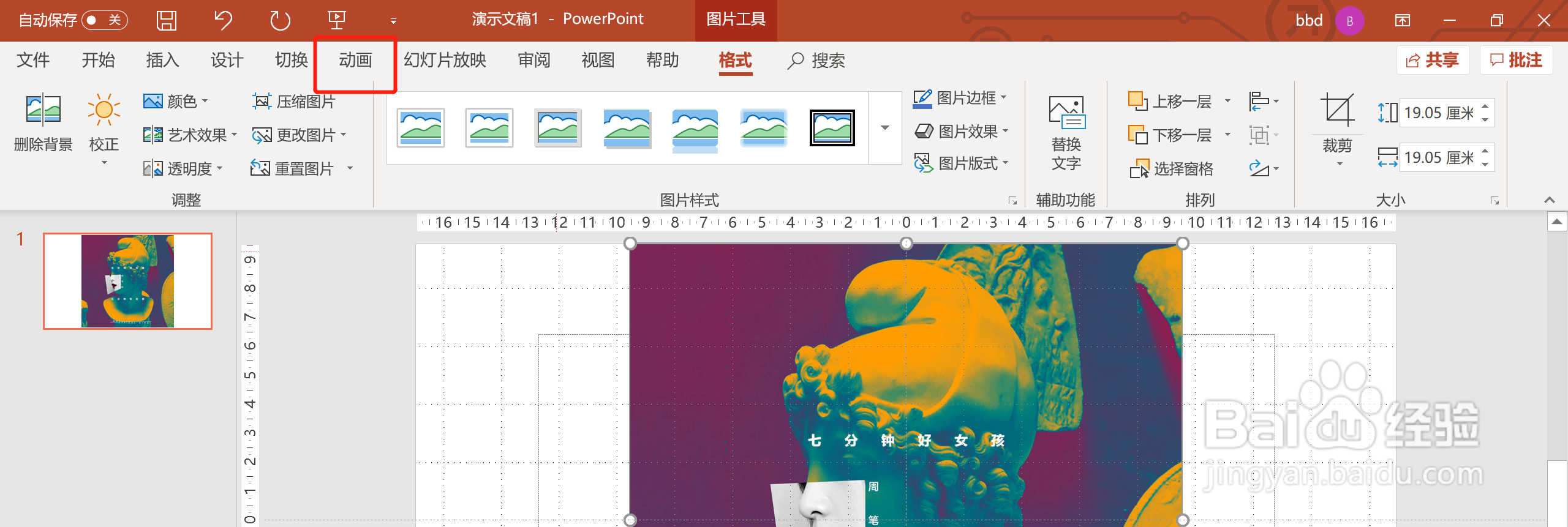Open the Rotate objects icon menu
Viewport: 1568px width, 527px height.
point(1264,168)
